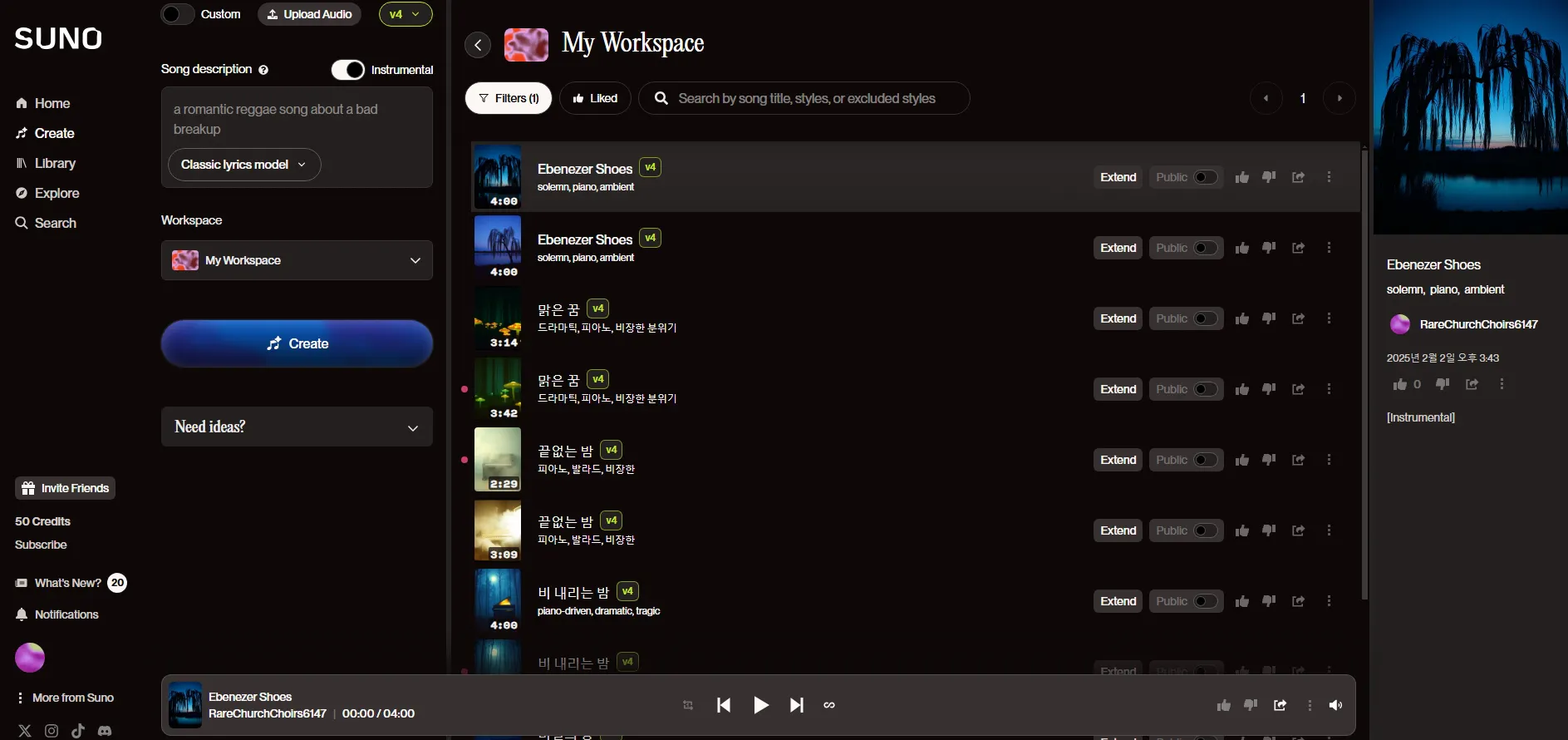This screenshot has width=1568, height=740.
Task: Go to Home in the sidebar
Action: click(43, 103)
